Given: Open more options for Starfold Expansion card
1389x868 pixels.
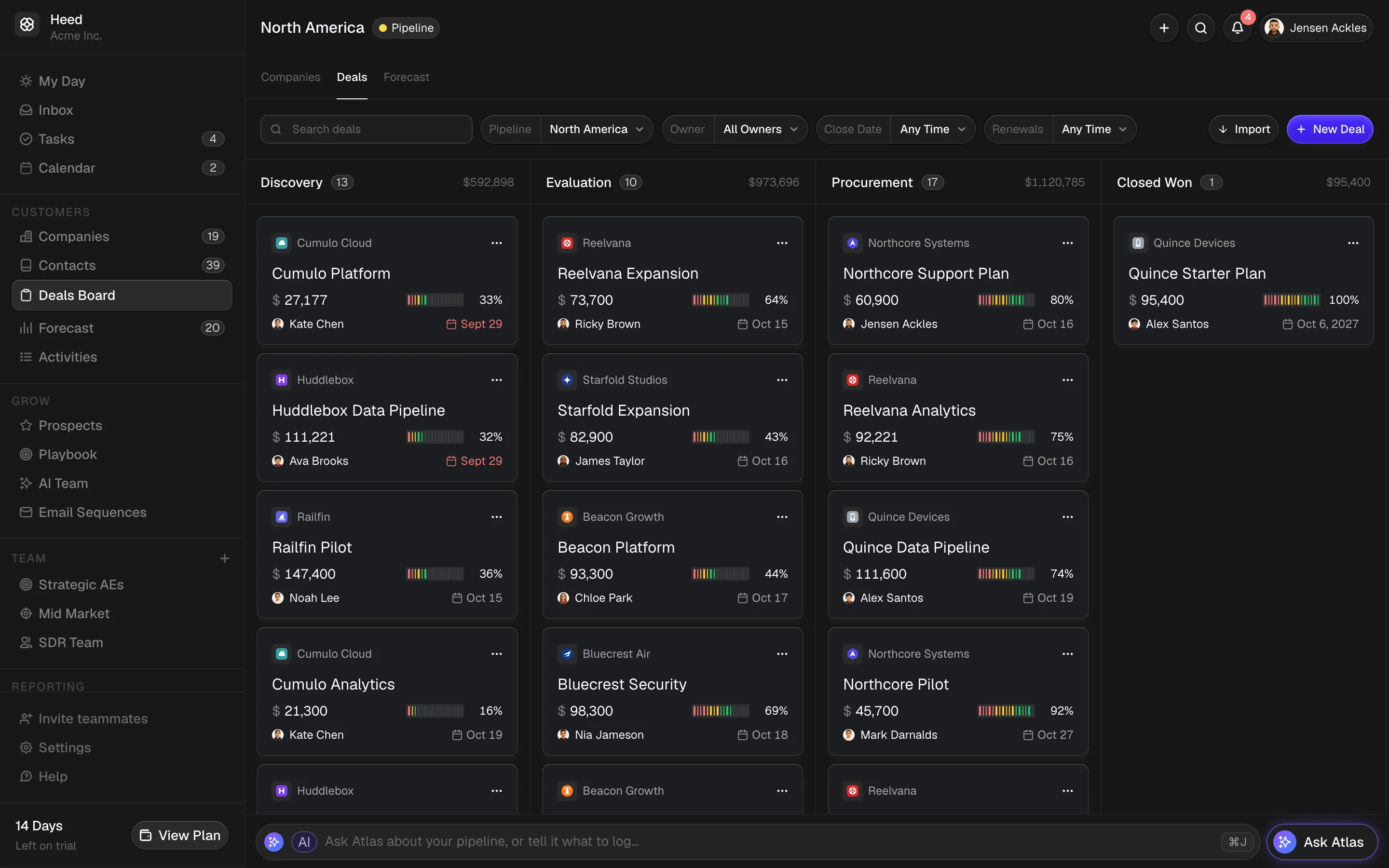Looking at the screenshot, I should [x=782, y=380].
